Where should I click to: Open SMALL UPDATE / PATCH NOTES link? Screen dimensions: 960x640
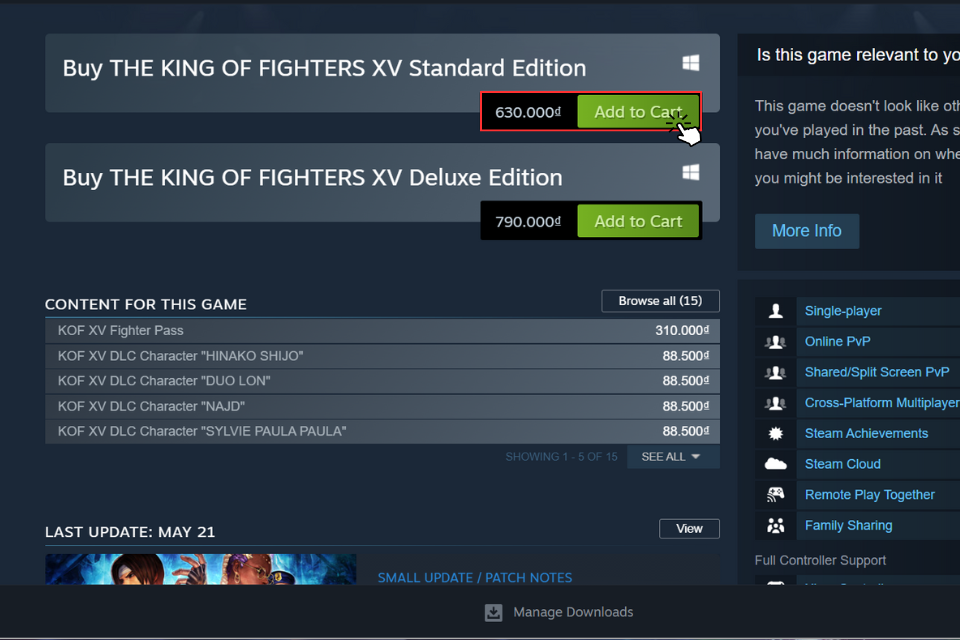pos(474,578)
